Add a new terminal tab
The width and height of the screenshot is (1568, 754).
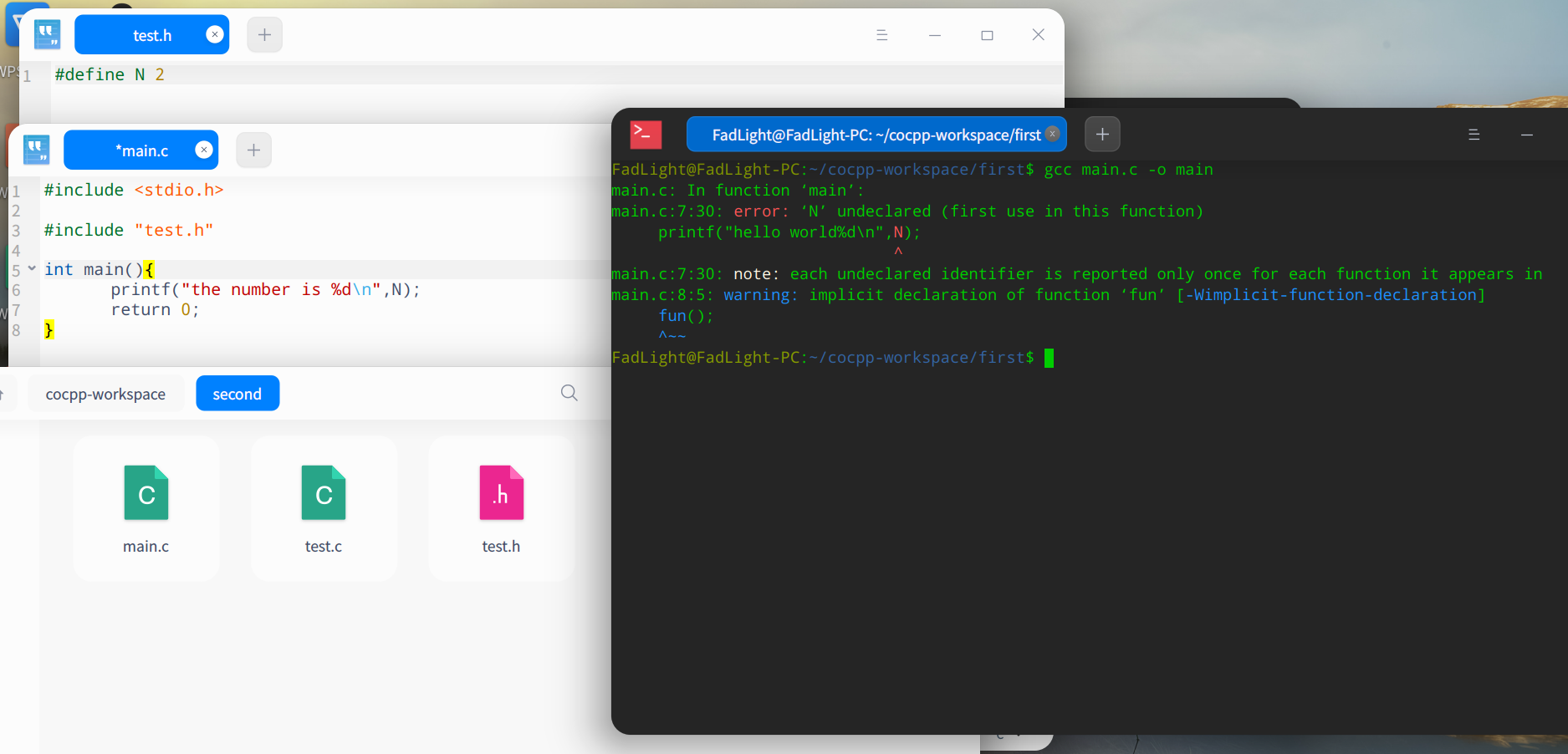(1102, 134)
